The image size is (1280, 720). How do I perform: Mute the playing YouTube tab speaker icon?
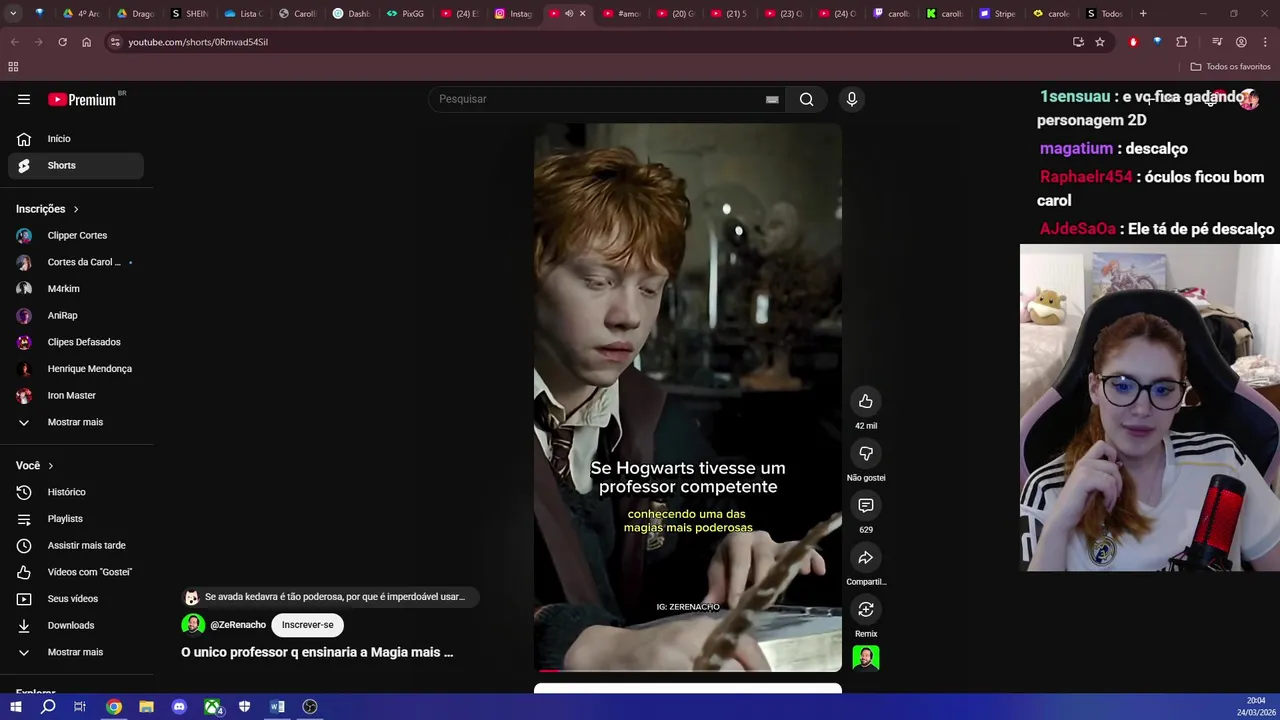click(x=568, y=14)
